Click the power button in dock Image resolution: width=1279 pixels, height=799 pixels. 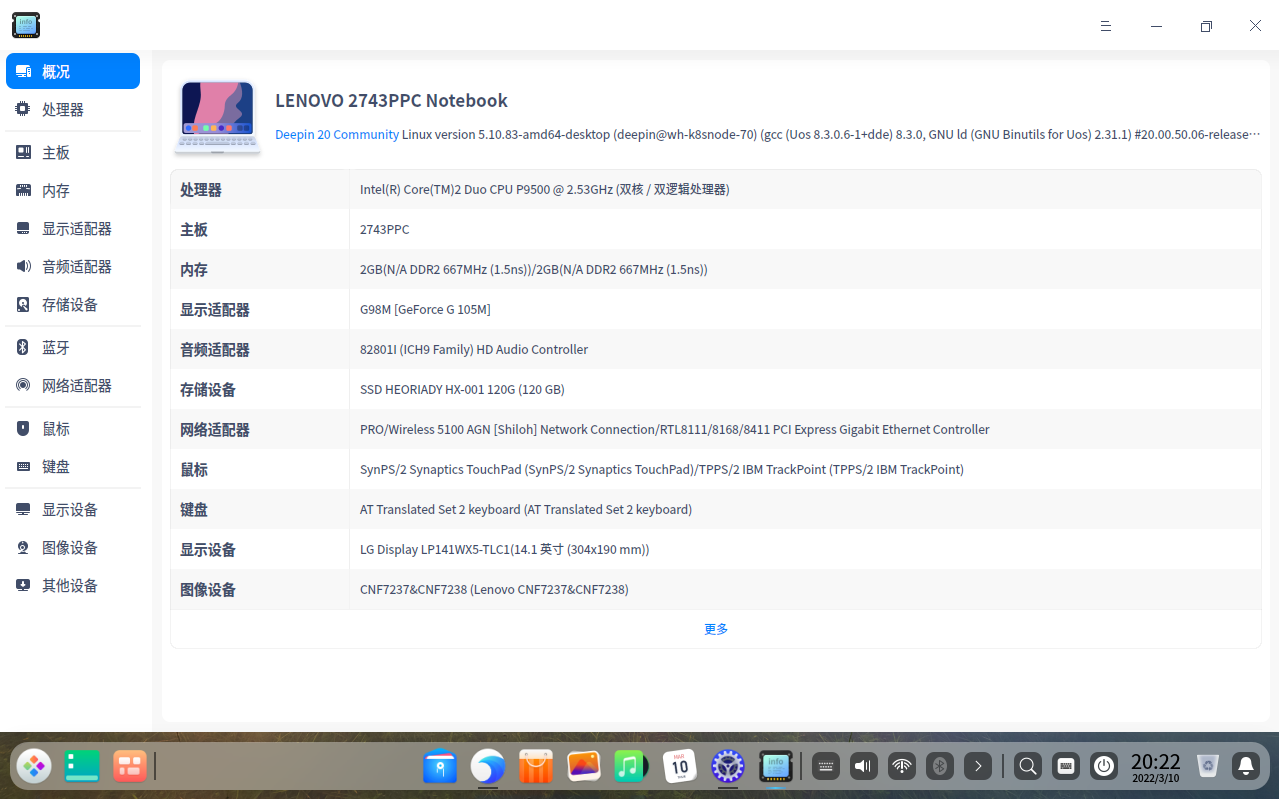1104,767
